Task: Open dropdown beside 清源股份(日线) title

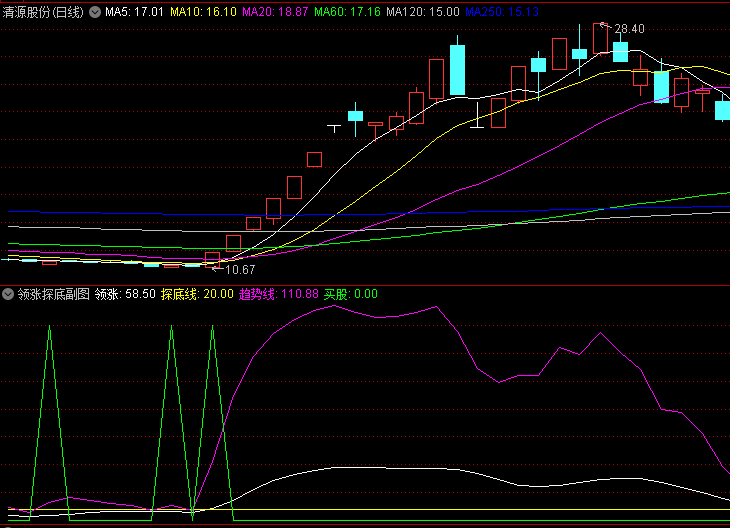Action: click(95, 12)
